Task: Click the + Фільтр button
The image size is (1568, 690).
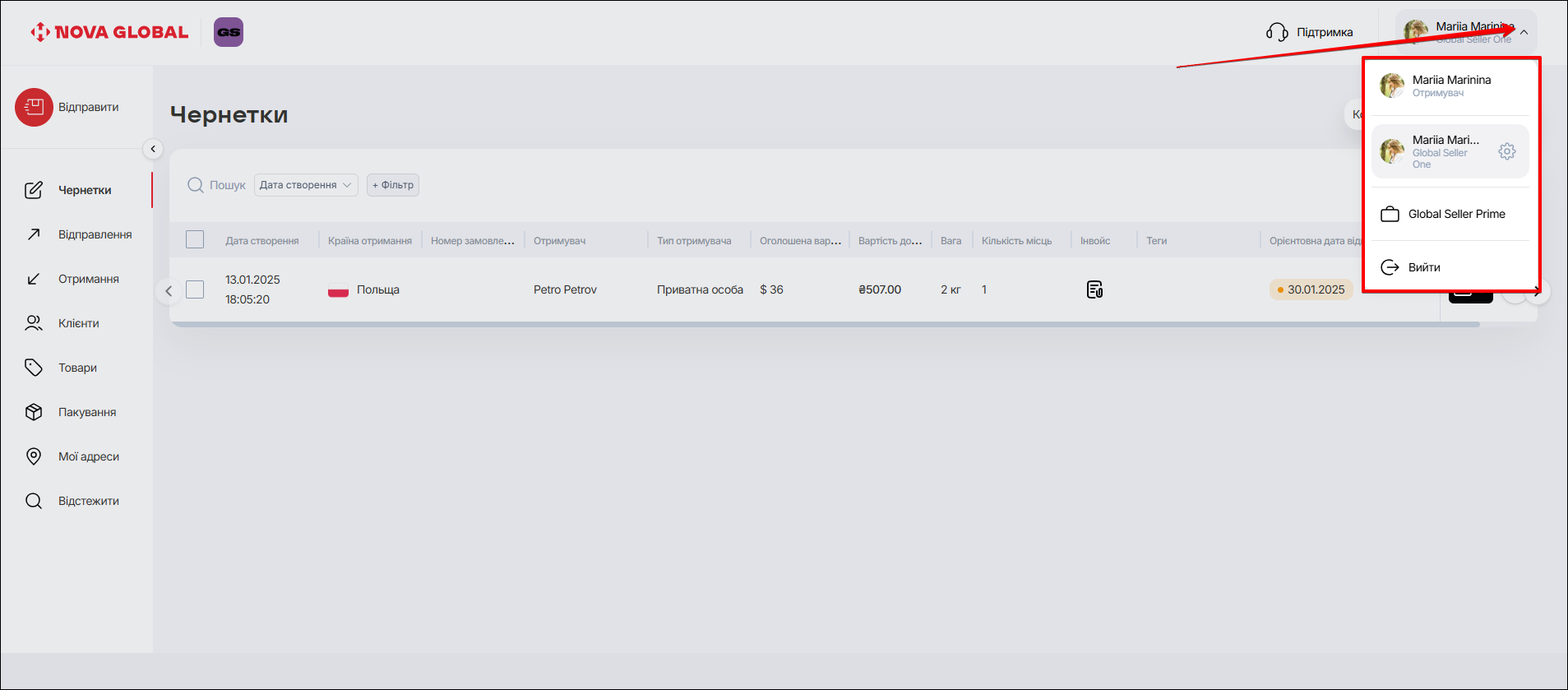Action: (393, 185)
